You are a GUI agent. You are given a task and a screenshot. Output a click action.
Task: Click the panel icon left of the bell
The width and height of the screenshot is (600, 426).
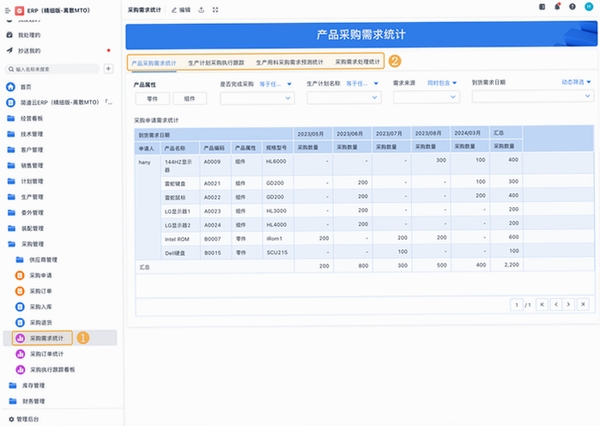[542, 7]
